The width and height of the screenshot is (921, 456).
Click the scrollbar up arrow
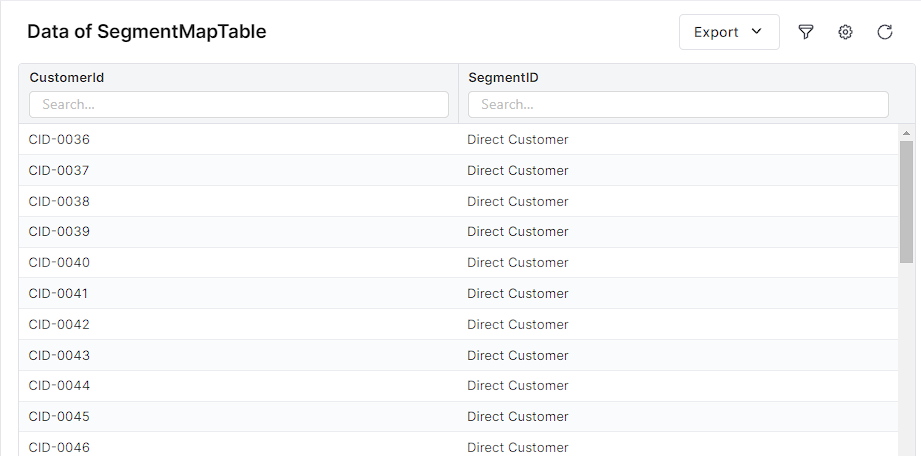pos(907,133)
